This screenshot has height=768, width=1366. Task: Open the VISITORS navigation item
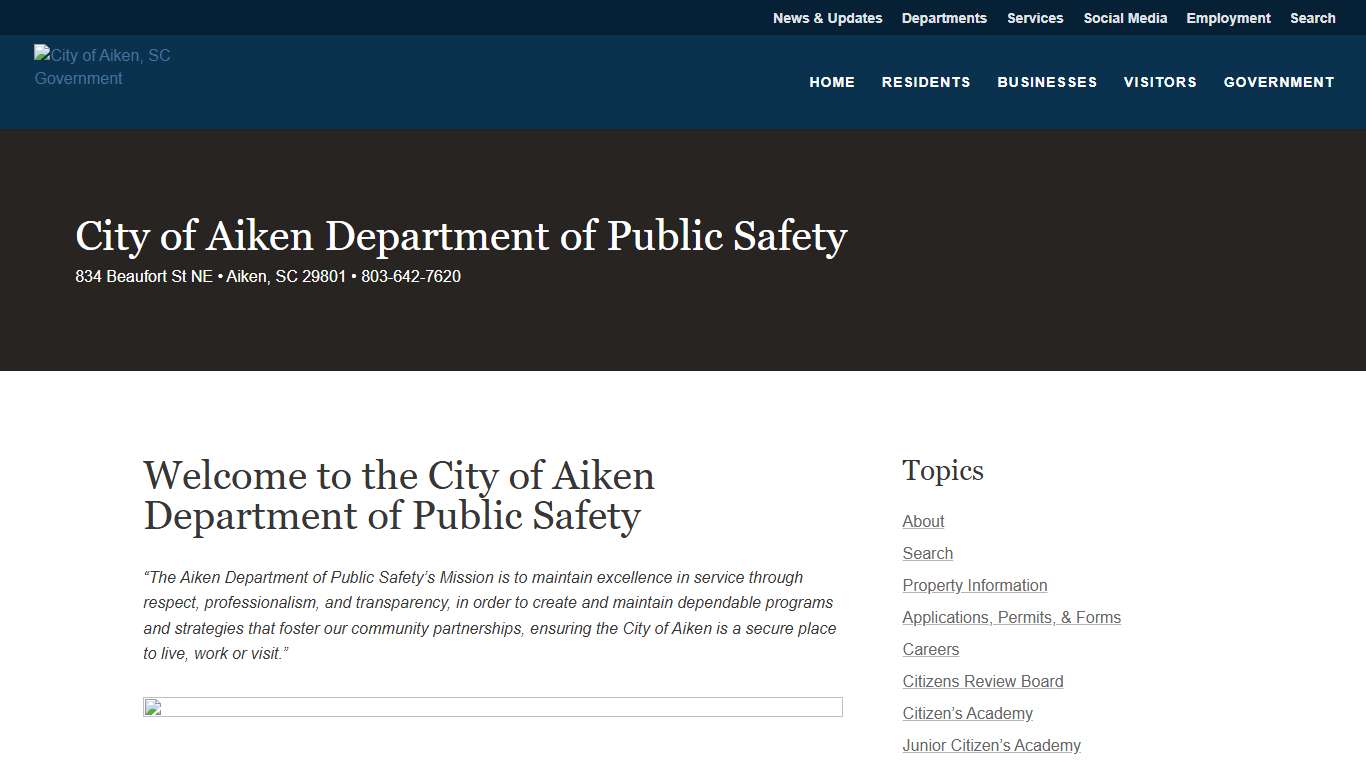coord(1160,82)
